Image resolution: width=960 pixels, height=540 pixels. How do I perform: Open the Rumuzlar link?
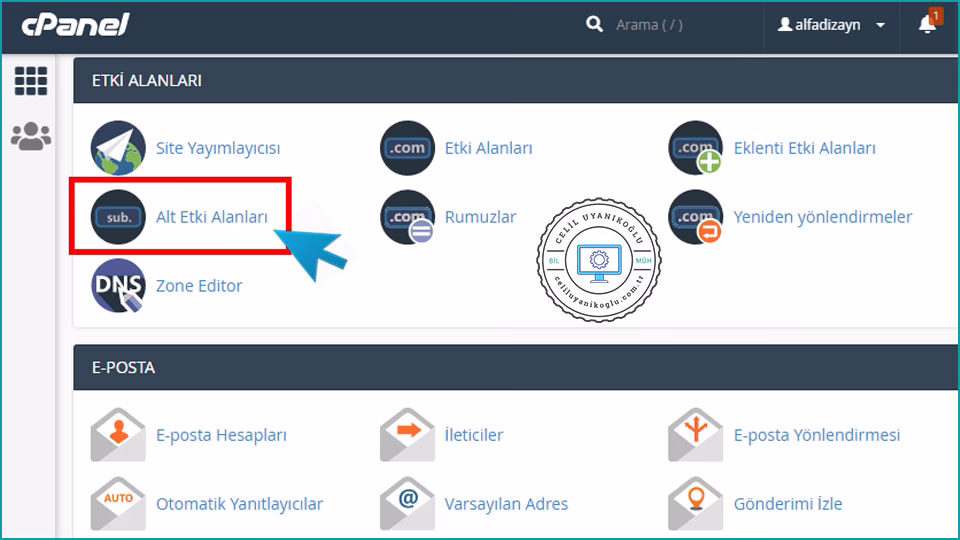point(481,217)
